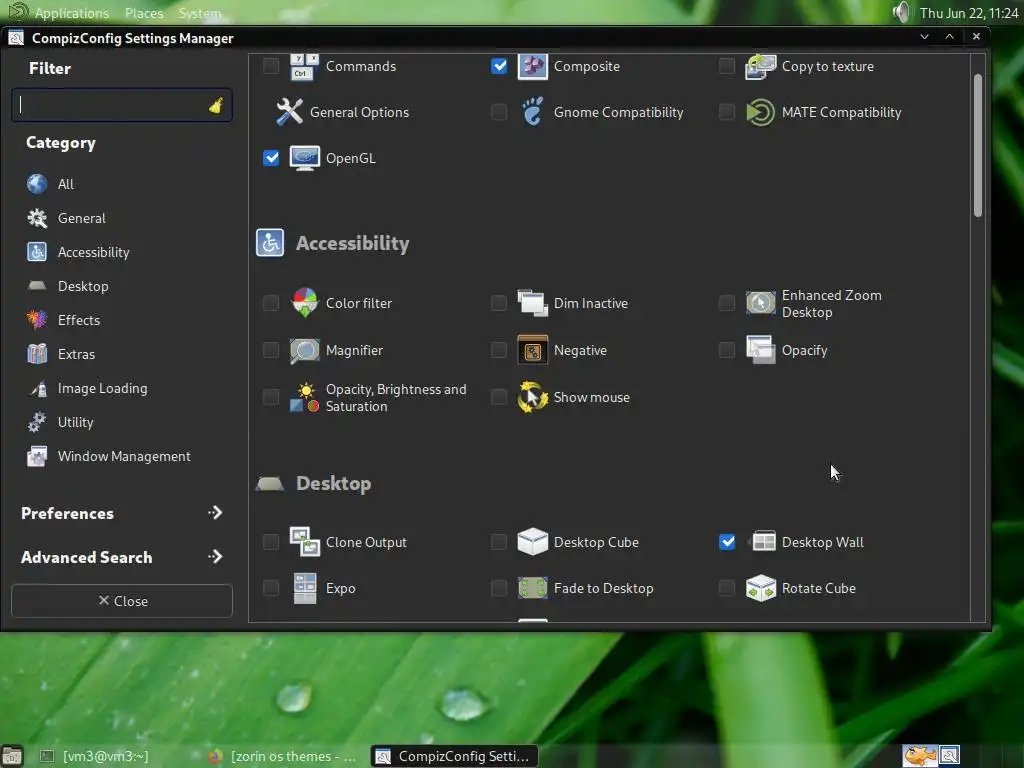Enable the Show mouse checkbox
1024x768 pixels.
click(x=499, y=397)
